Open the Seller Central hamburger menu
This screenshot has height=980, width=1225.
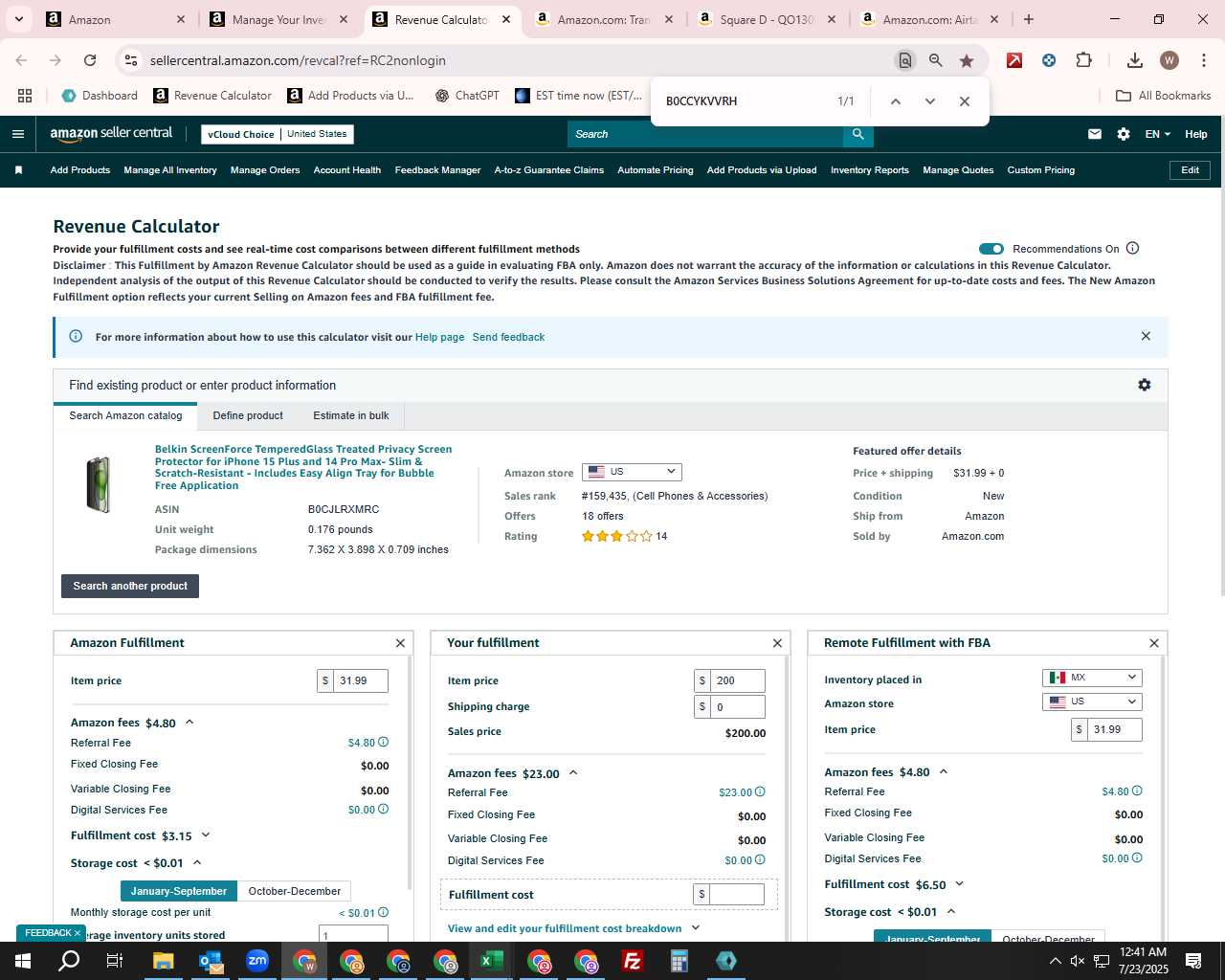[x=17, y=134]
